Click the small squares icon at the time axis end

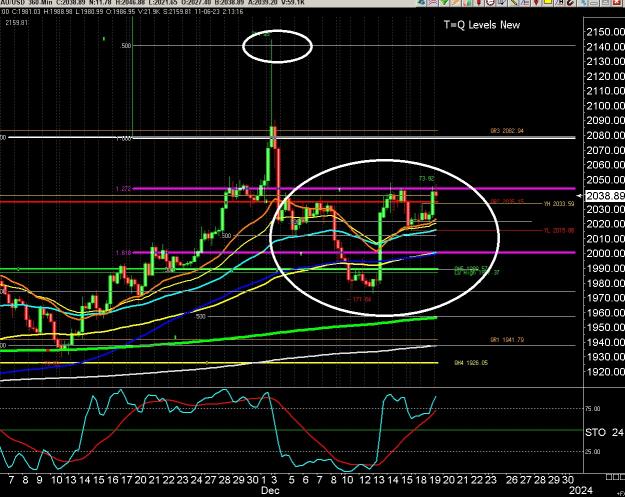[615, 477]
